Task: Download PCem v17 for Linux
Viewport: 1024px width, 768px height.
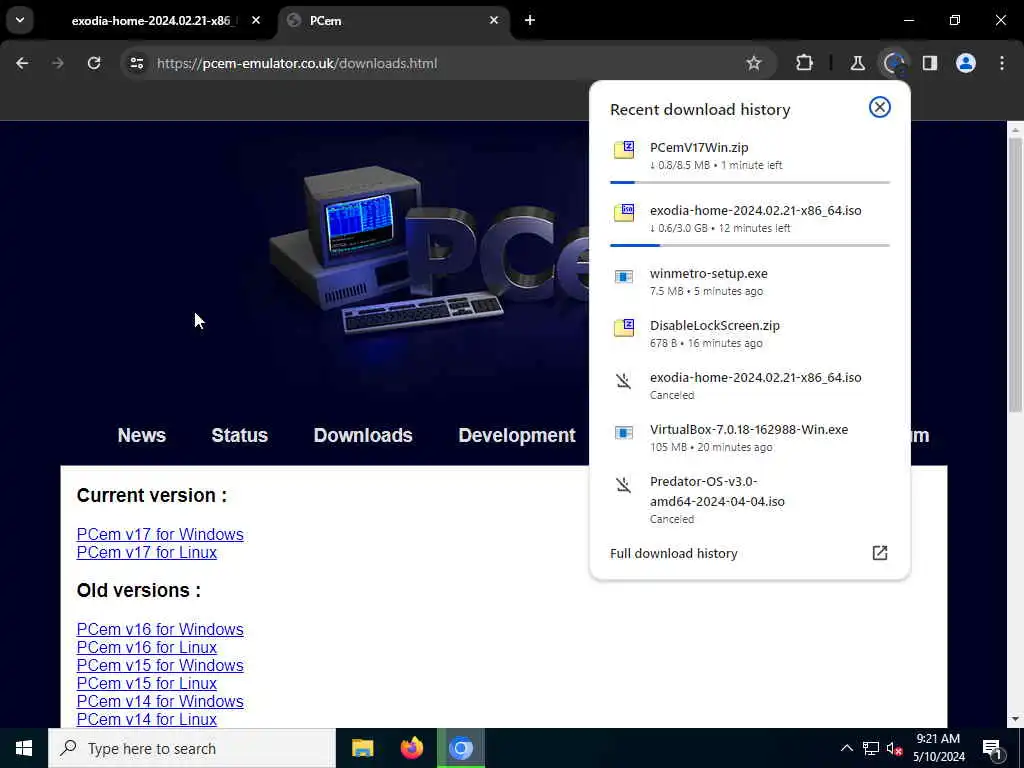Action: (147, 552)
